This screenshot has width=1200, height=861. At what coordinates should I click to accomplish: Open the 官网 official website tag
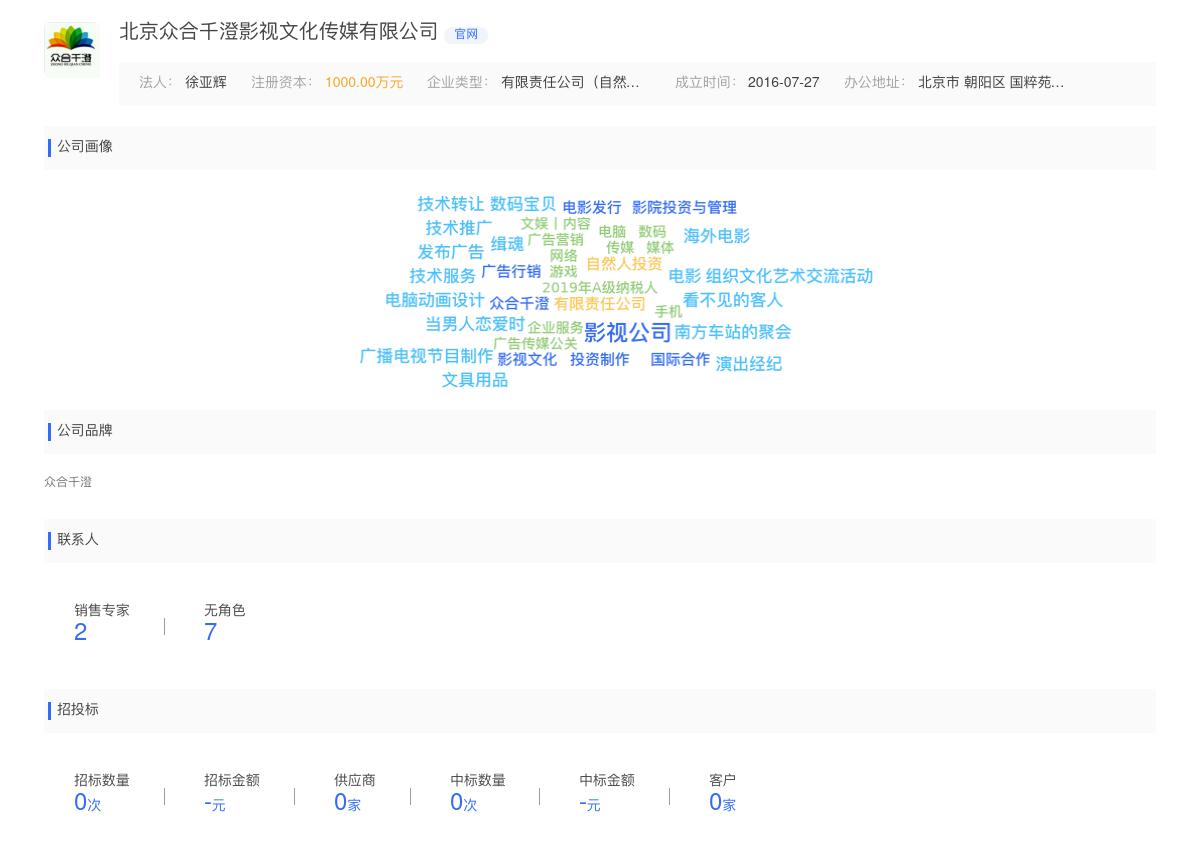pyautogui.click(x=466, y=34)
